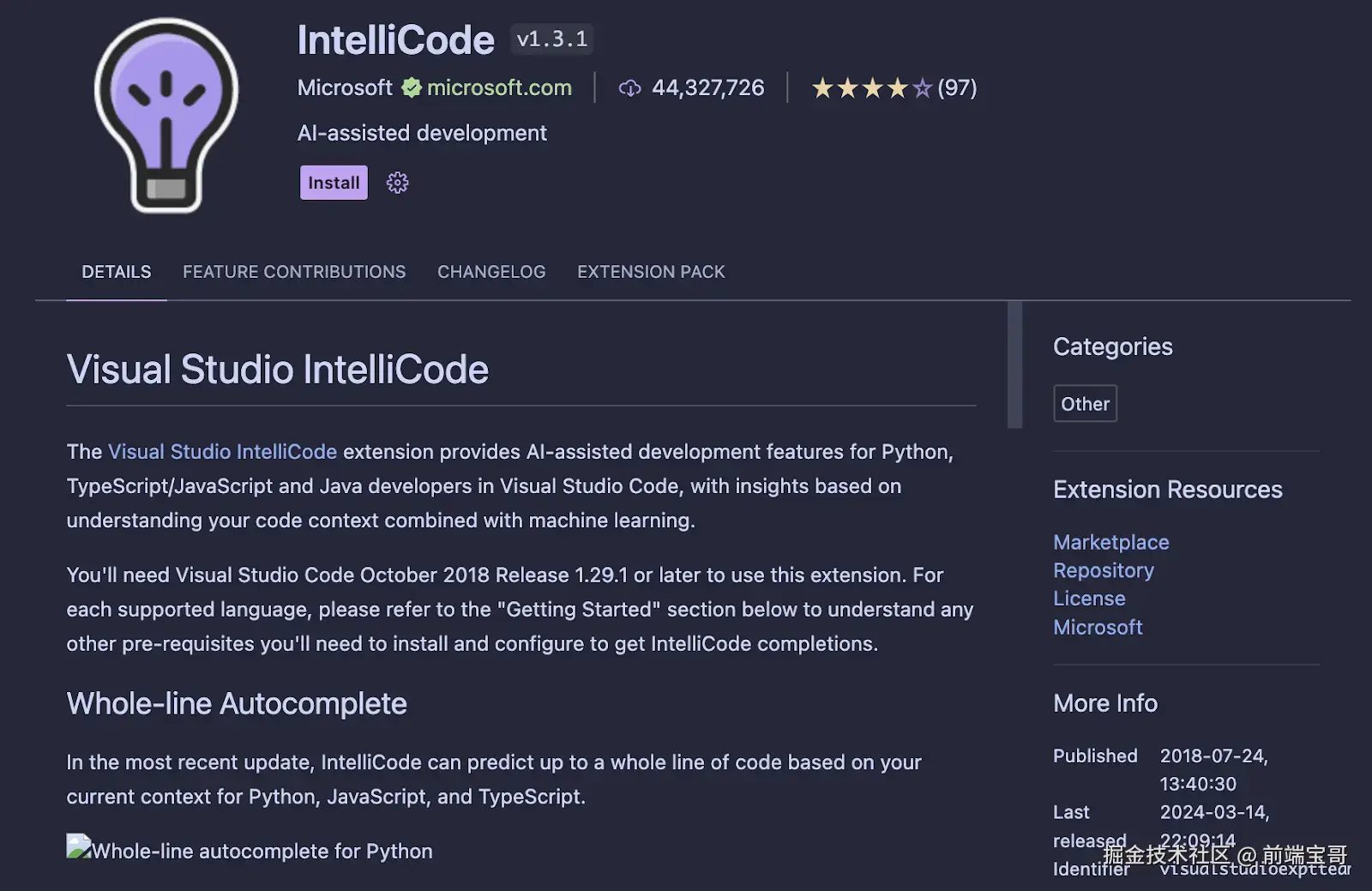Image resolution: width=1372 pixels, height=891 pixels.
Task: Open the Marketplace resource link
Action: coord(1110,542)
